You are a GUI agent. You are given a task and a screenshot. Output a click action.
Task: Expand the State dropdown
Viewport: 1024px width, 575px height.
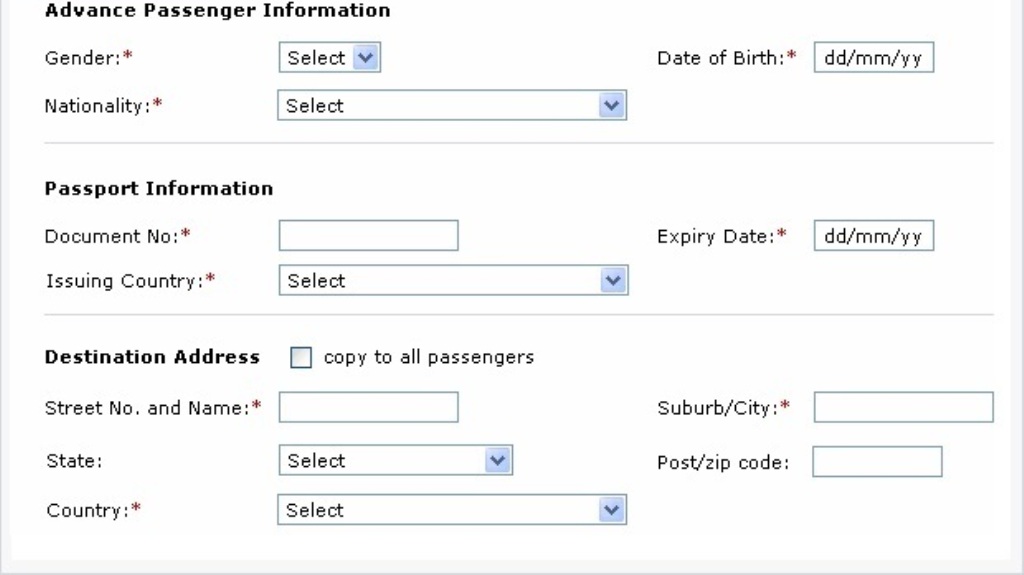[395, 461]
